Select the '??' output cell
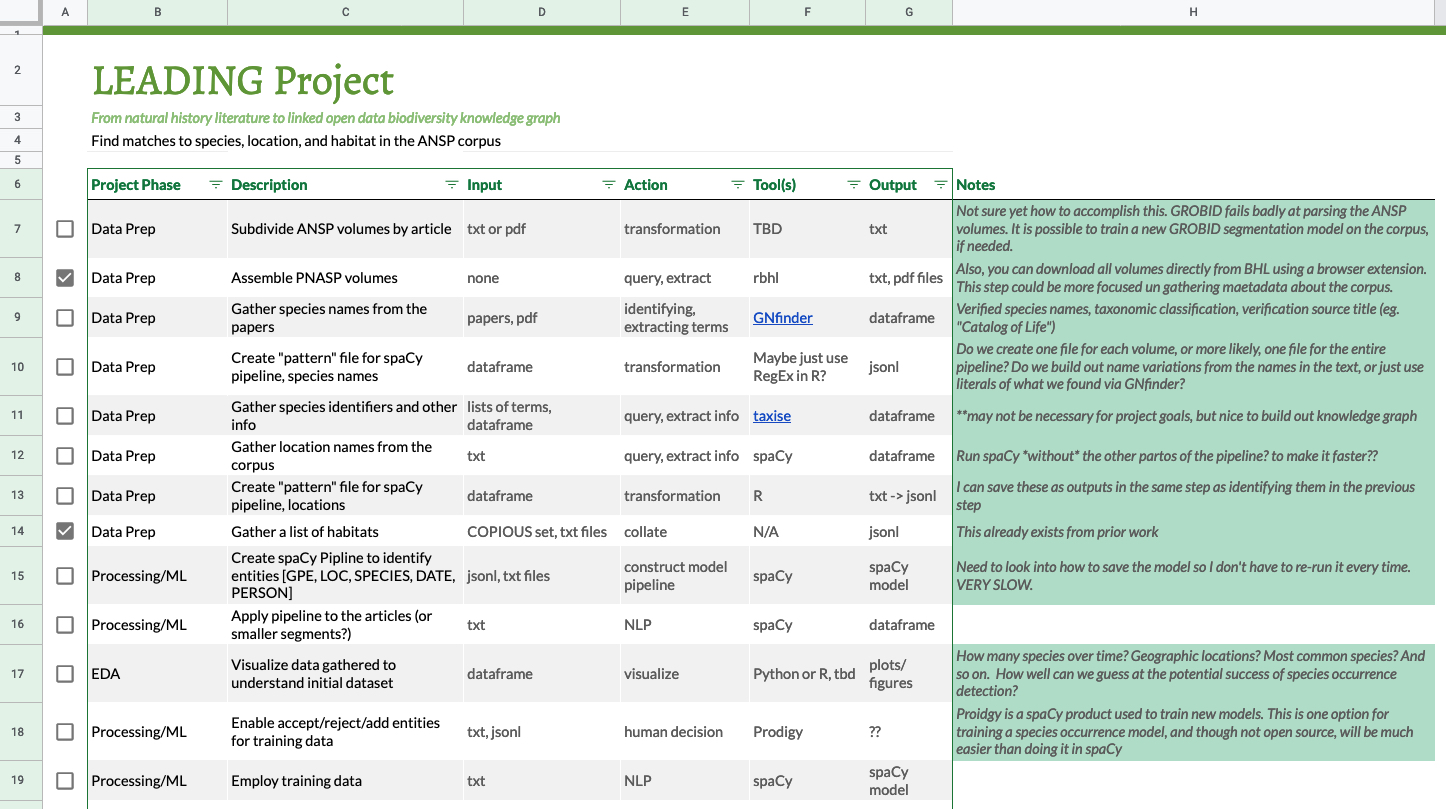1446x809 pixels. [x=909, y=732]
